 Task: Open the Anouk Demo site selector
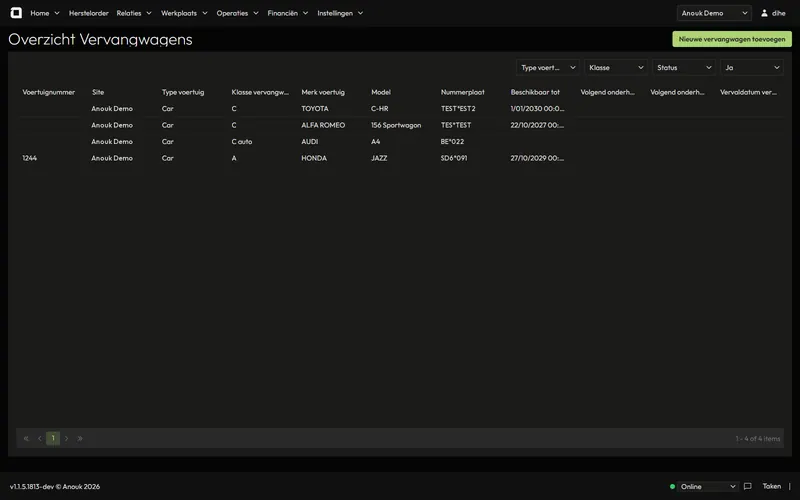[714, 13]
